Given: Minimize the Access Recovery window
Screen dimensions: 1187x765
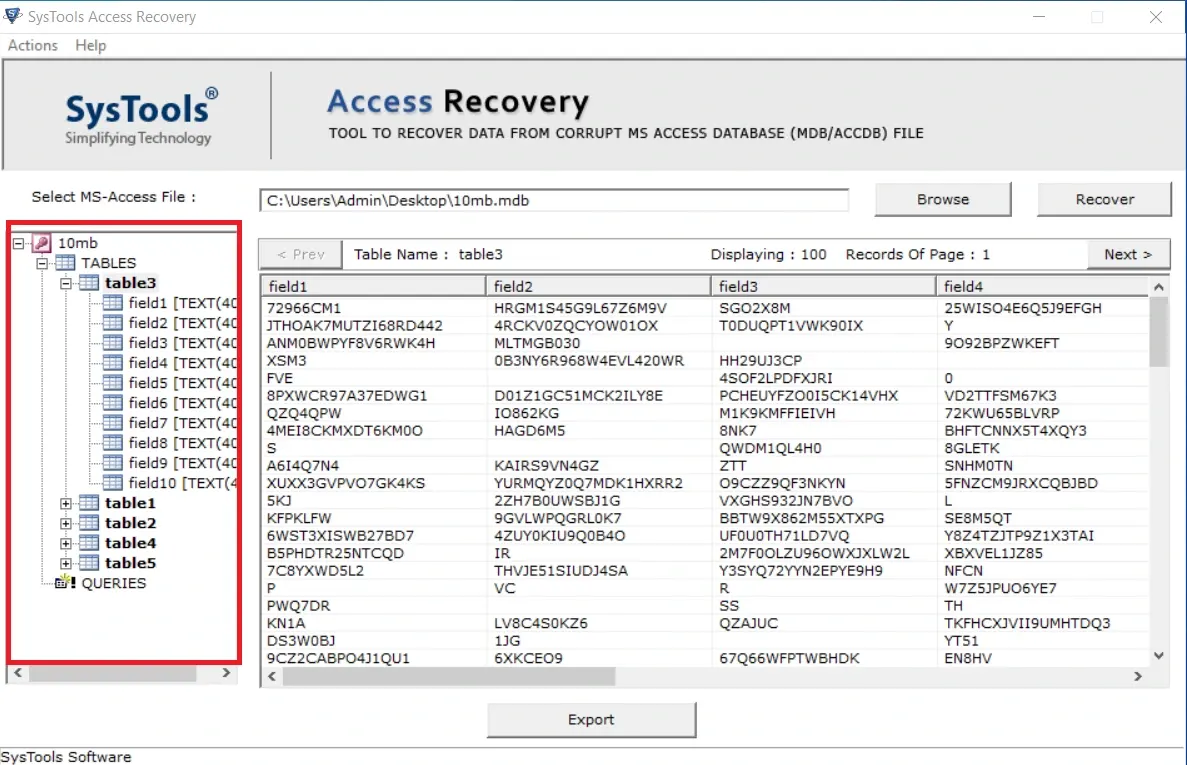Looking at the screenshot, I should click(x=1039, y=17).
